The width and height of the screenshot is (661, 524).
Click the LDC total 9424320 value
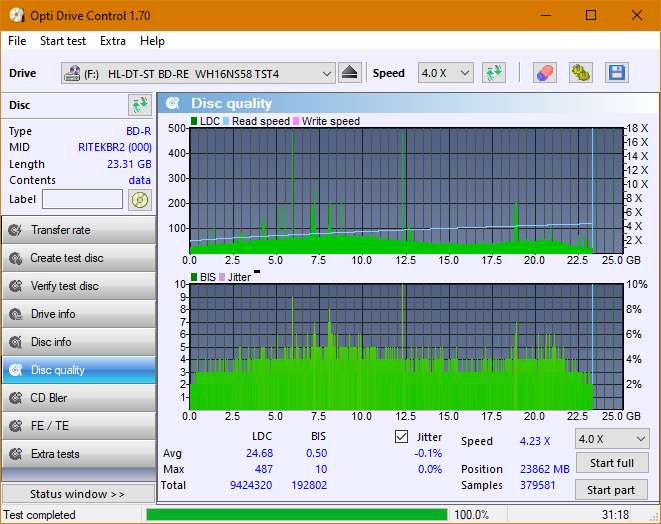click(251, 485)
